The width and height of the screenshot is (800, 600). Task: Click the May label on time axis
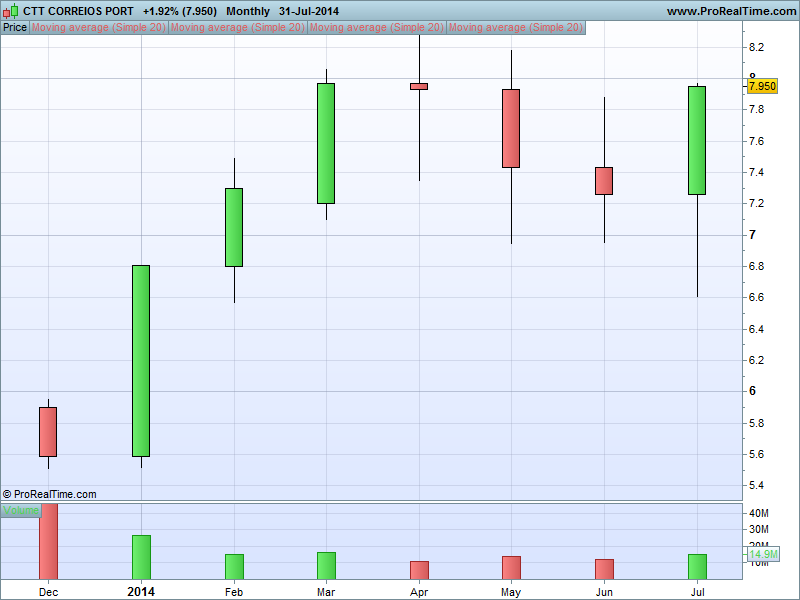click(x=511, y=592)
